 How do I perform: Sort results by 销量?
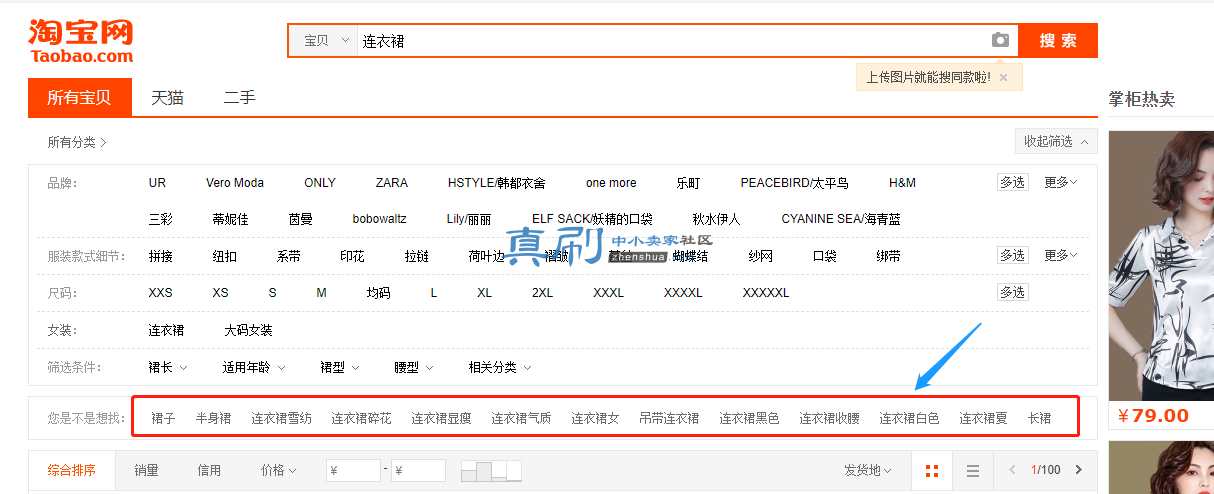(x=147, y=470)
